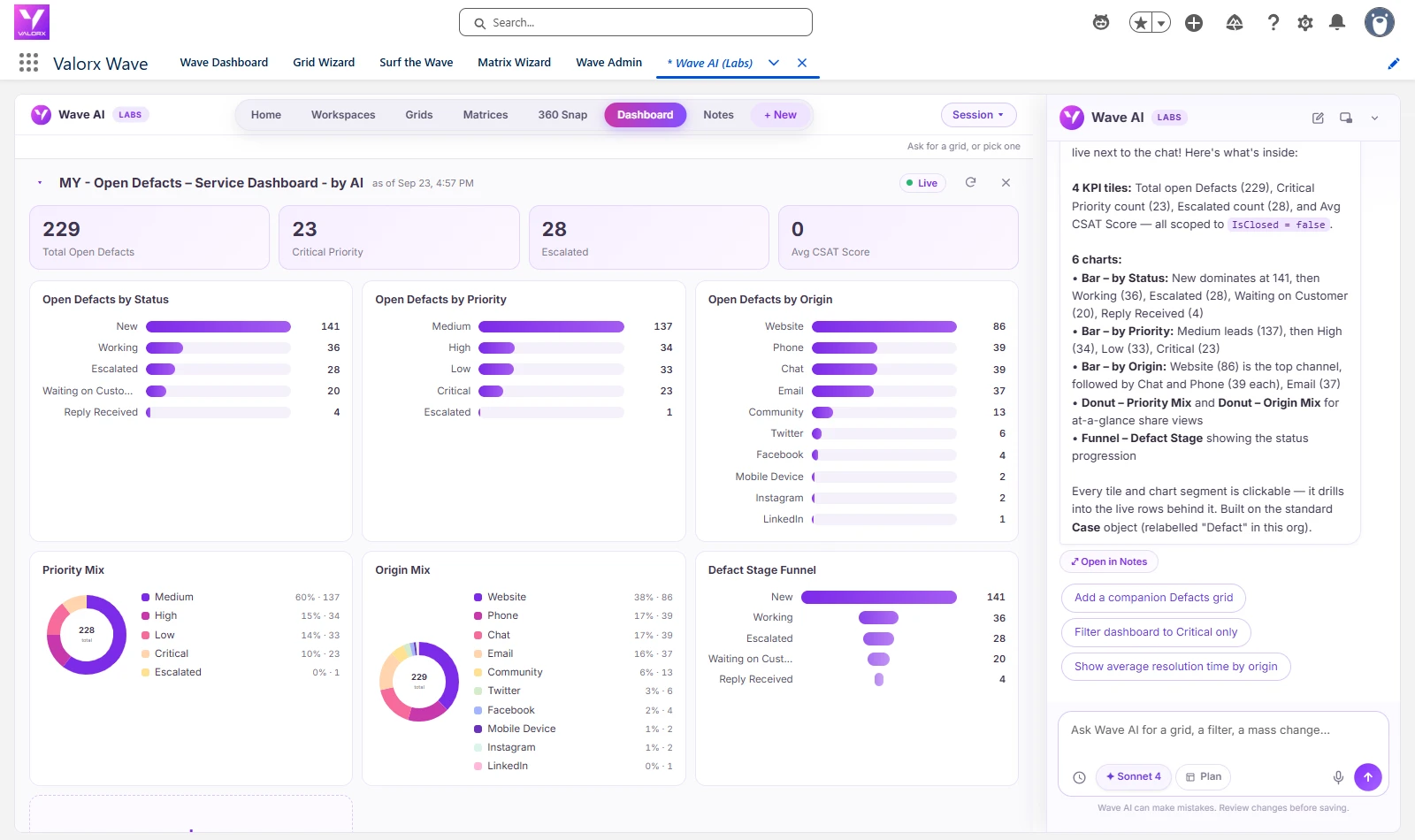
Task: Switch to the Grid Wizard tab
Action: point(324,63)
